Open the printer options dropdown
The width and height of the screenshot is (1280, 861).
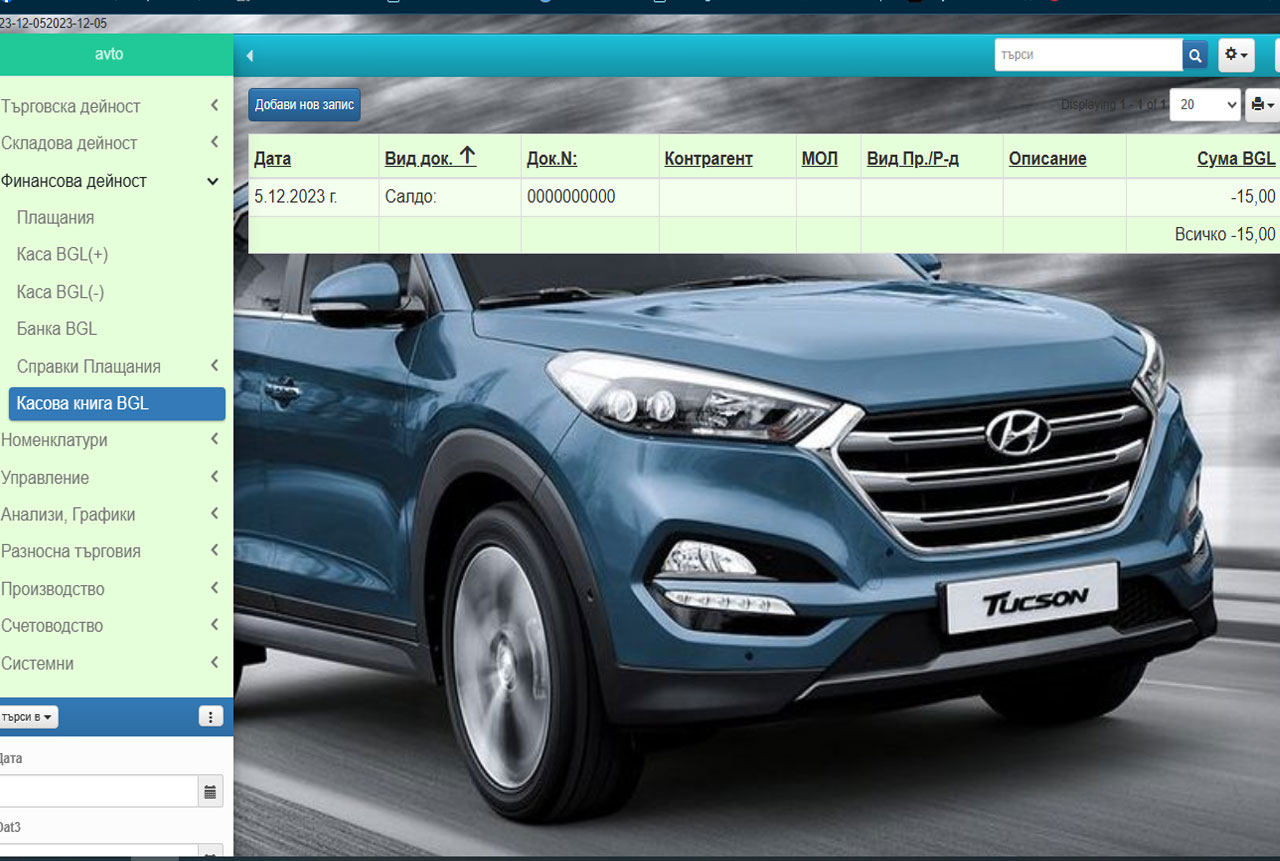click(x=1263, y=104)
